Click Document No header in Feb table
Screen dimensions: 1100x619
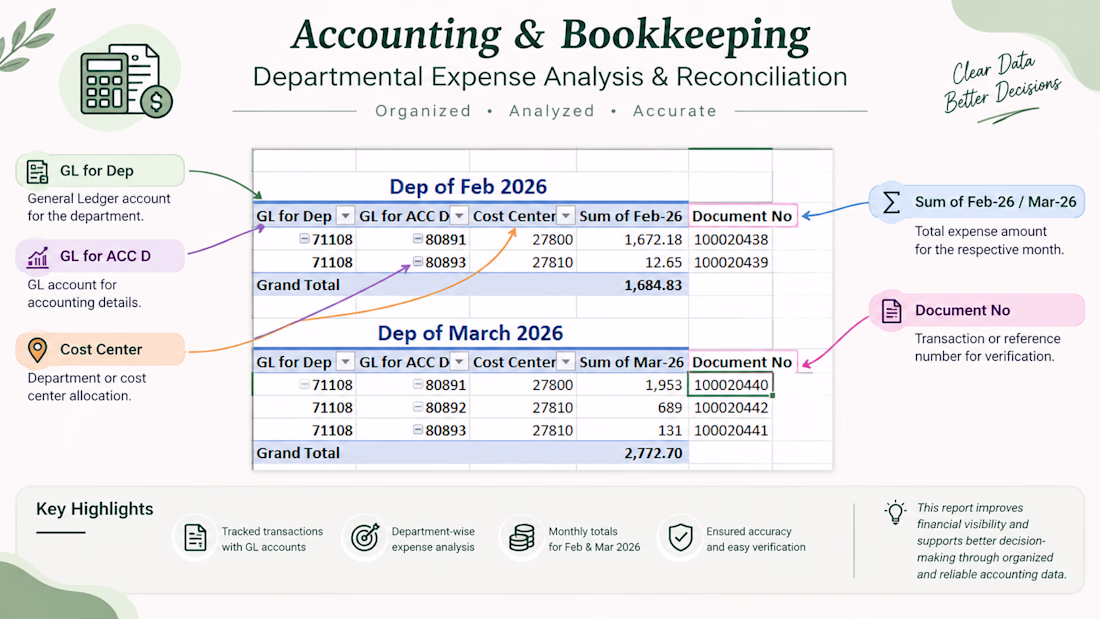click(742, 216)
